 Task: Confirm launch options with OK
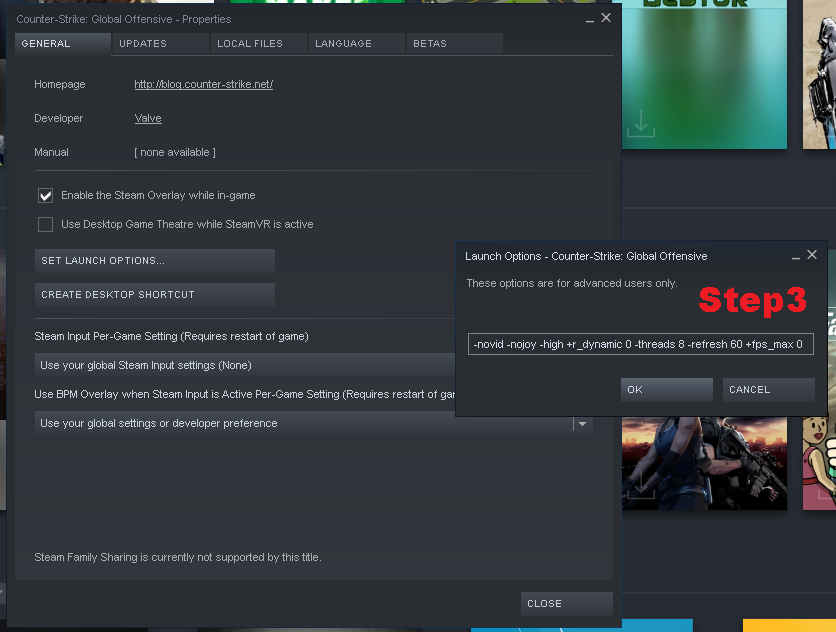666,390
